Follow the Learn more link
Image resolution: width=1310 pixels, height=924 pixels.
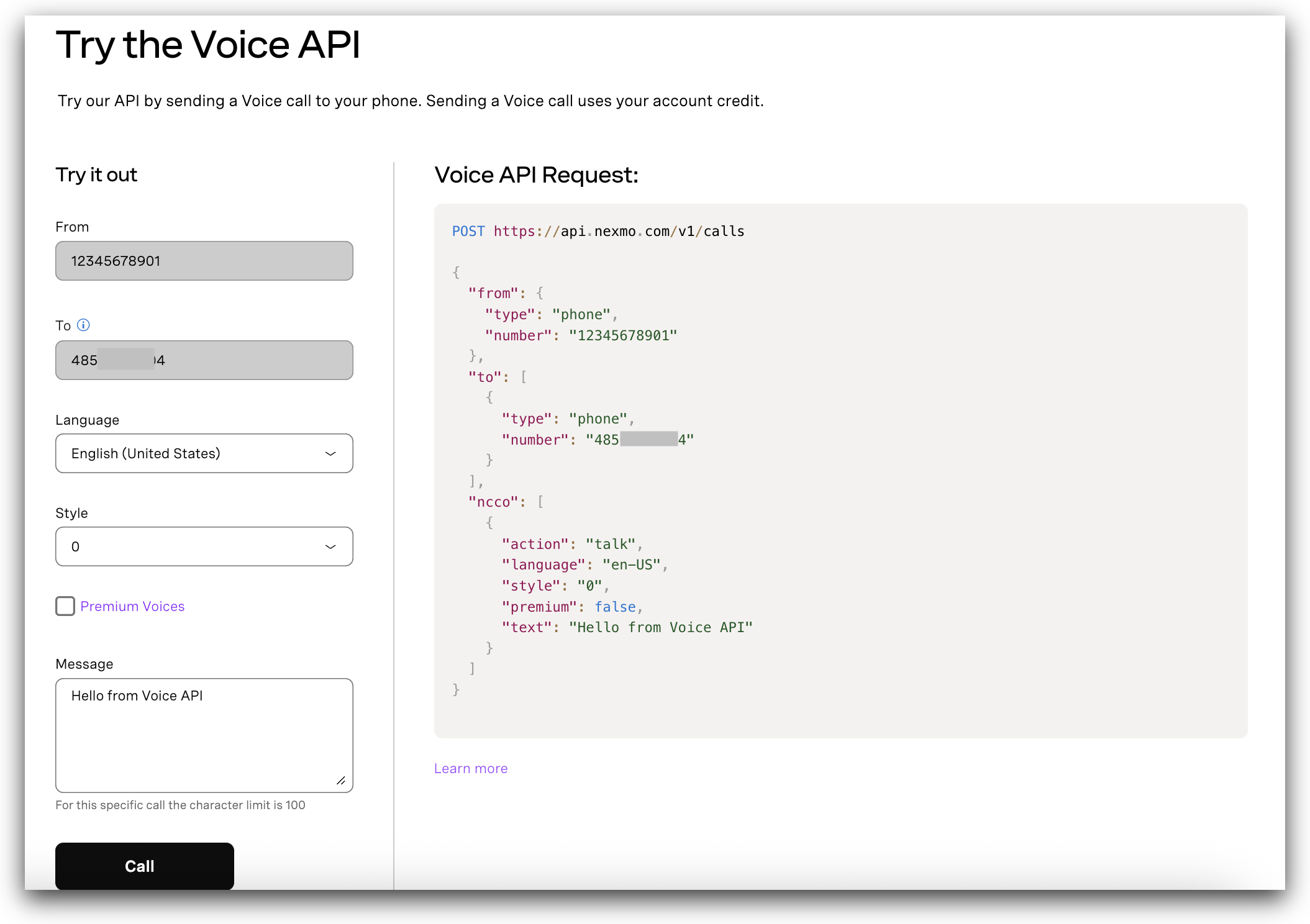point(470,768)
